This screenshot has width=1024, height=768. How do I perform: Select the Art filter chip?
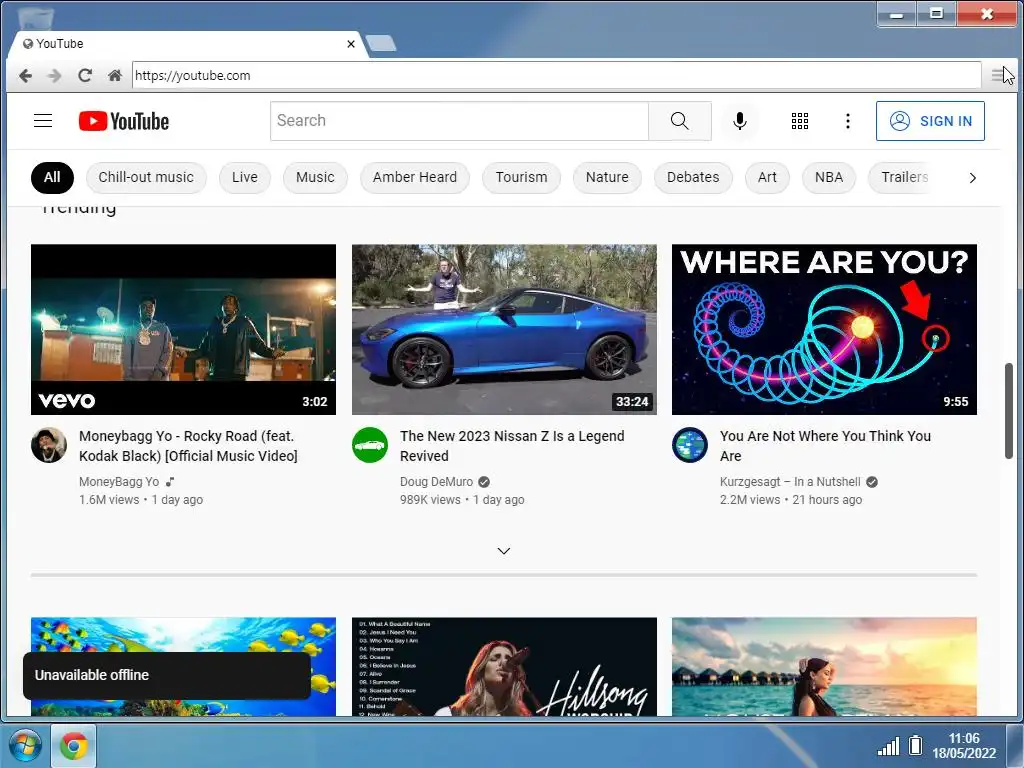767,178
